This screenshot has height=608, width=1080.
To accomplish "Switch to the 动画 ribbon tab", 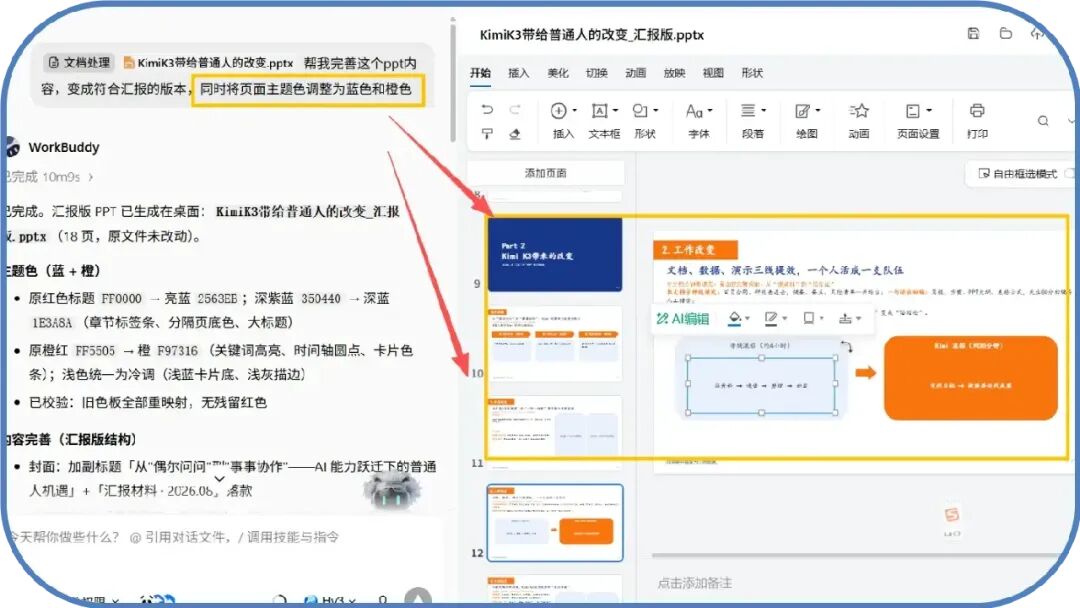I will (x=636, y=73).
